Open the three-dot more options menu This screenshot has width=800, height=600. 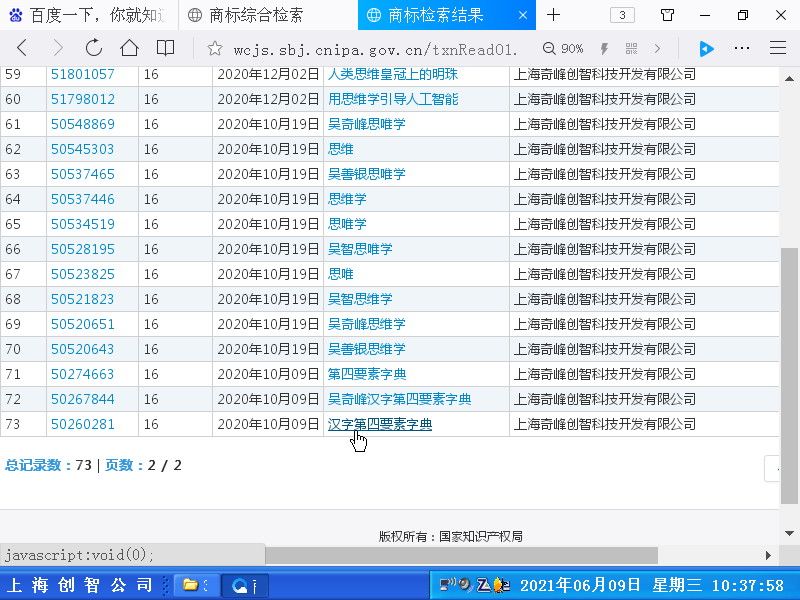(742, 48)
